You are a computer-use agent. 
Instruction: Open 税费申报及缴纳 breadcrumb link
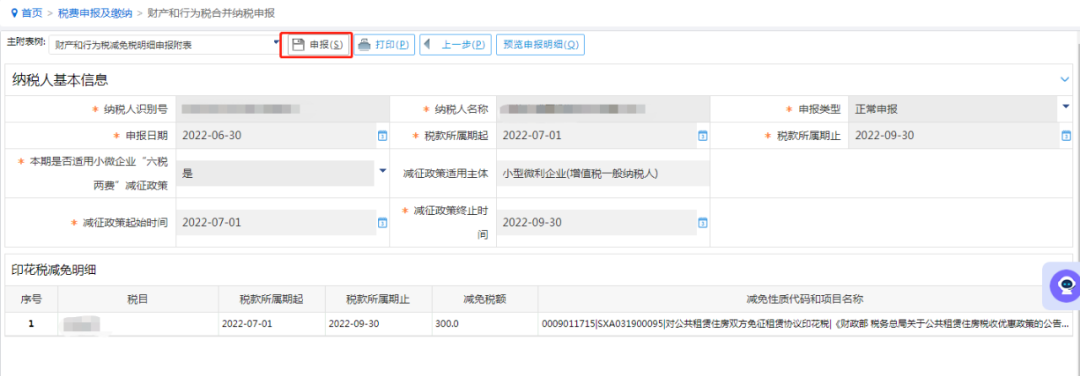pos(95,12)
